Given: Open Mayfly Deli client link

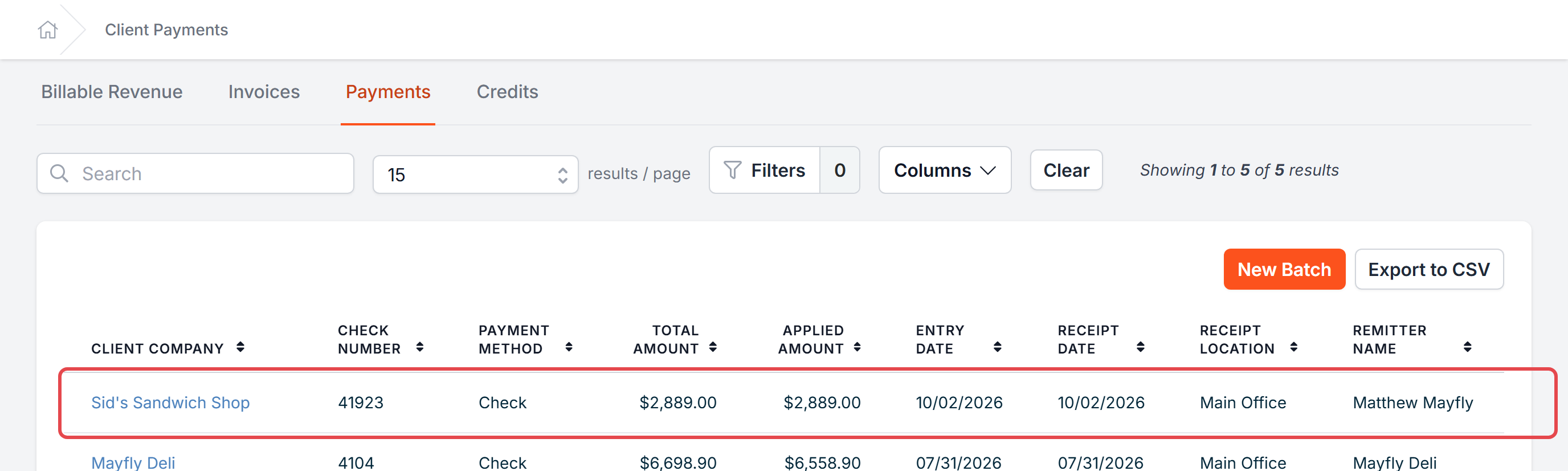Looking at the screenshot, I should coord(133,462).
